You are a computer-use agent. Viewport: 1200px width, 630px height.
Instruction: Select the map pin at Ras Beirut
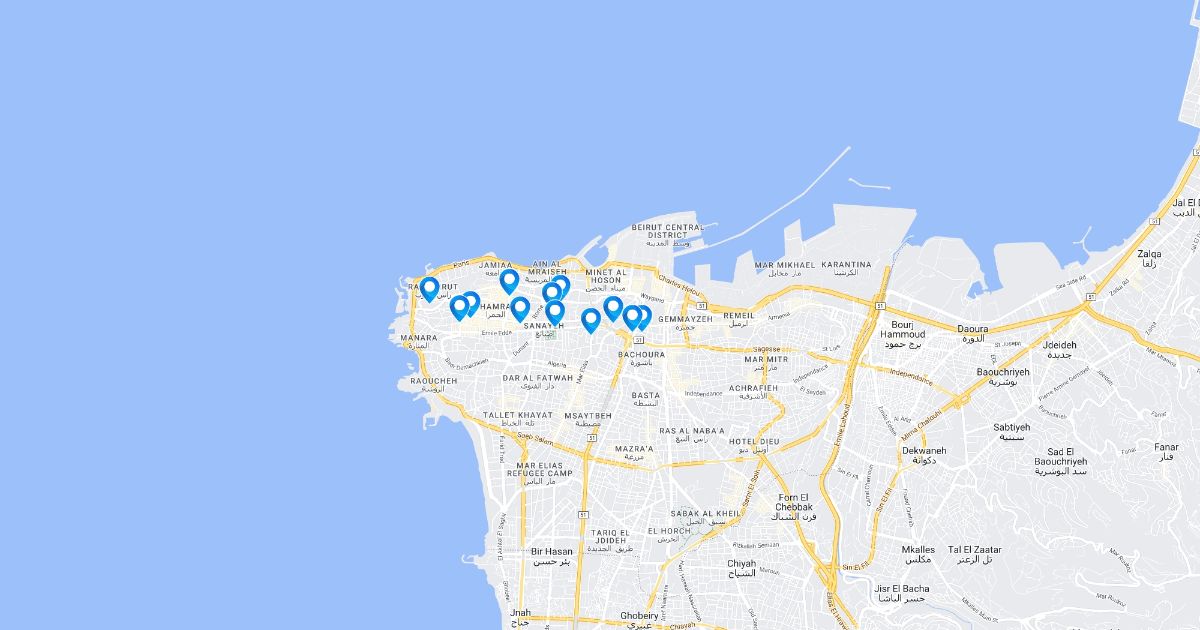coord(430,289)
